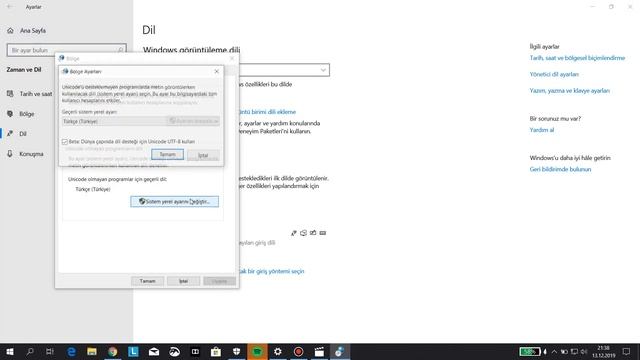Open Task View from taskbar
The width and height of the screenshot is (640, 360).
click(x=50, y=351)
